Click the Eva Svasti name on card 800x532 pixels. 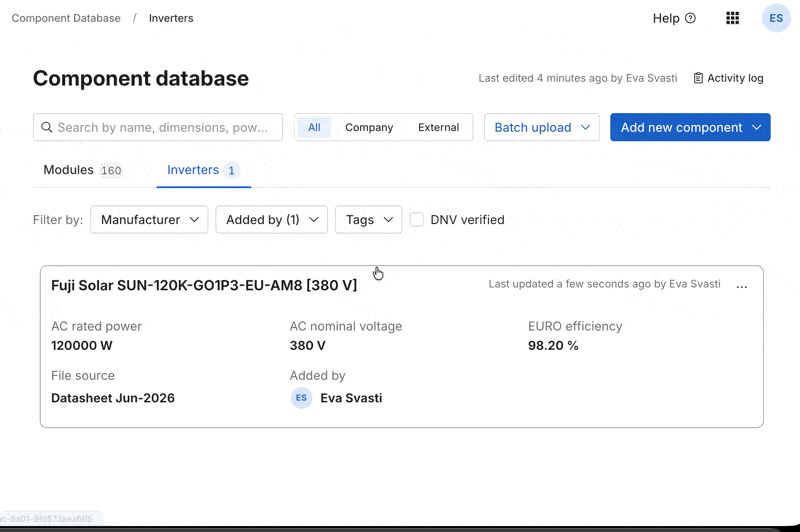[x=351, y=398]
